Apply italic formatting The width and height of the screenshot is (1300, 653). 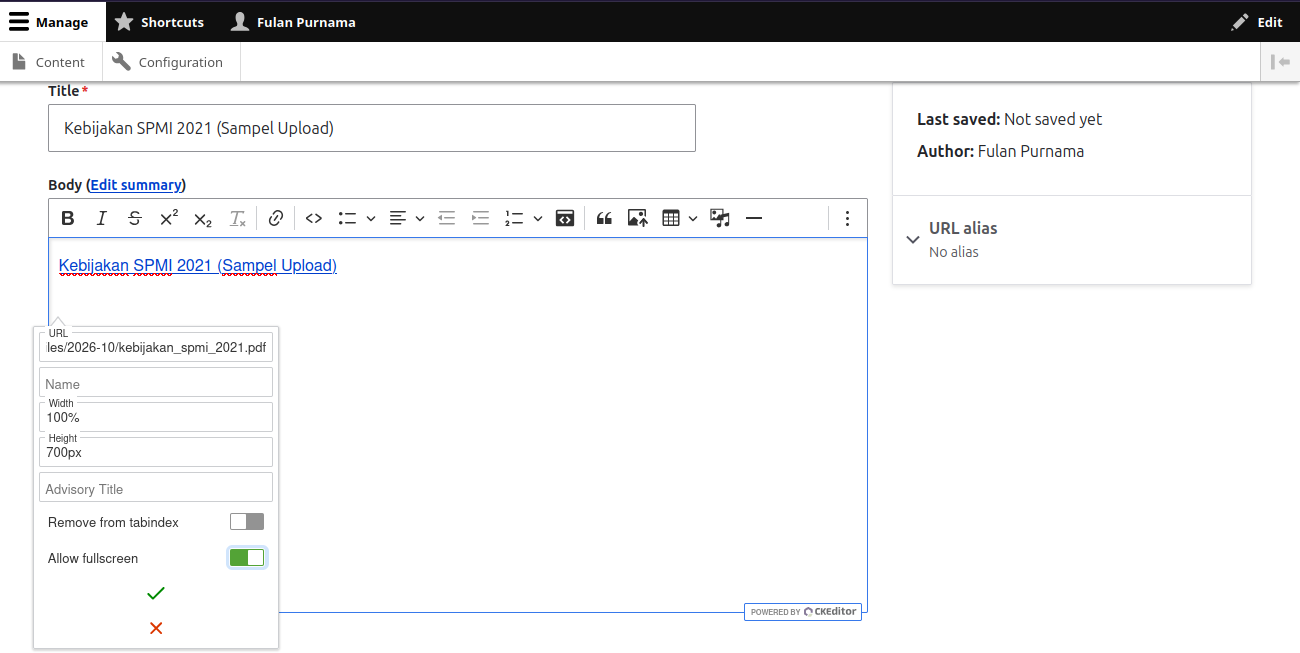point(101,218)
